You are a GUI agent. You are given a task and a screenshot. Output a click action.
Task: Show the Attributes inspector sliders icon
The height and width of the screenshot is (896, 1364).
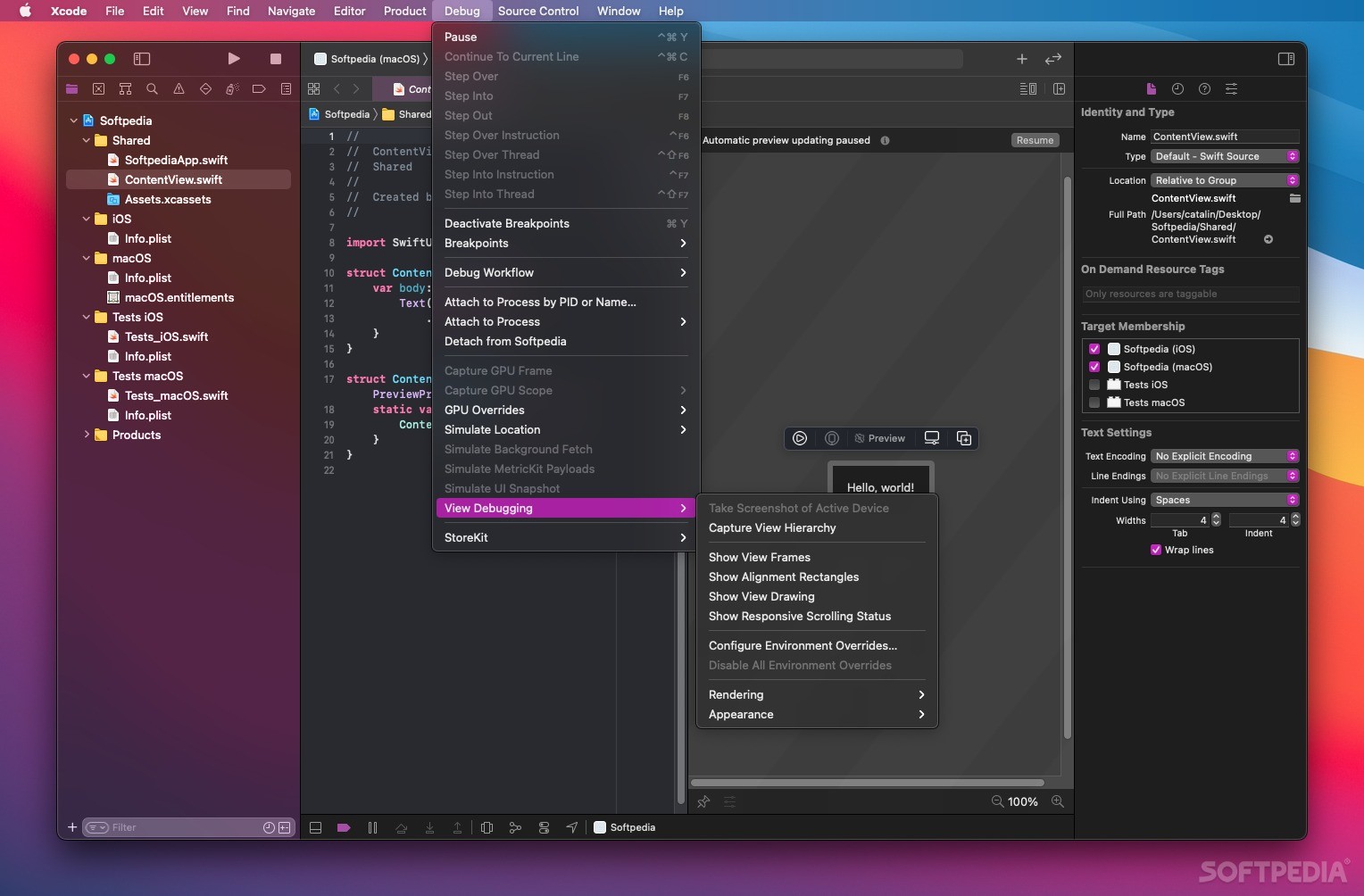1231,89
